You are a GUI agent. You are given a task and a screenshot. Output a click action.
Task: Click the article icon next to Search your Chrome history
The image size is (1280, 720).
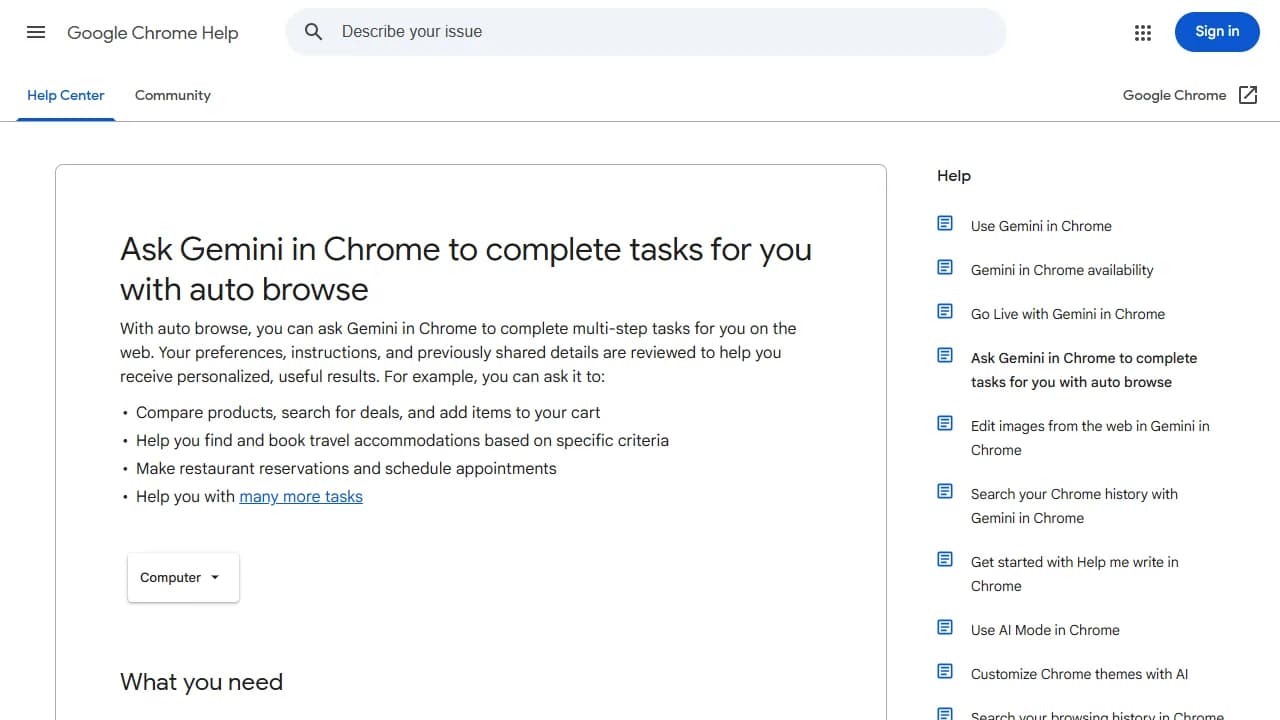click(x=945, y=491)
